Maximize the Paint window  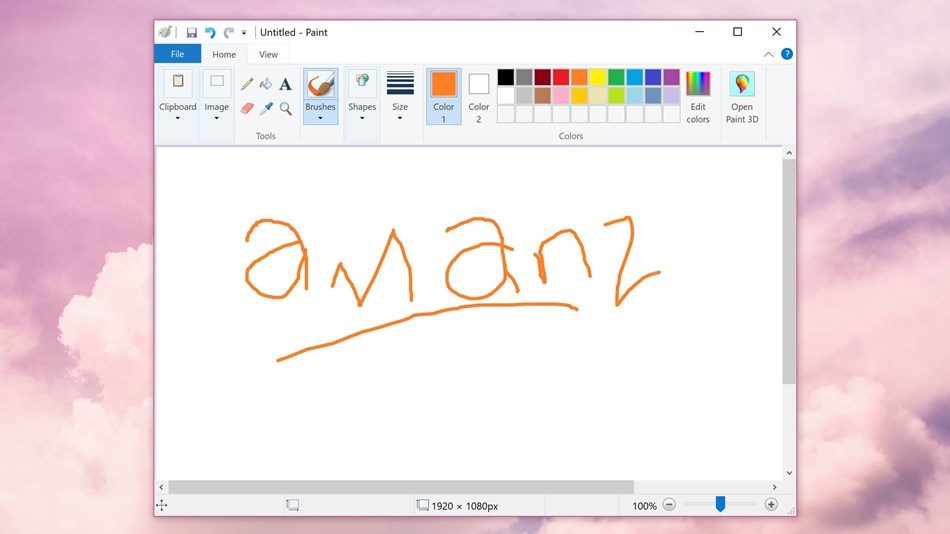click(737, 32)
